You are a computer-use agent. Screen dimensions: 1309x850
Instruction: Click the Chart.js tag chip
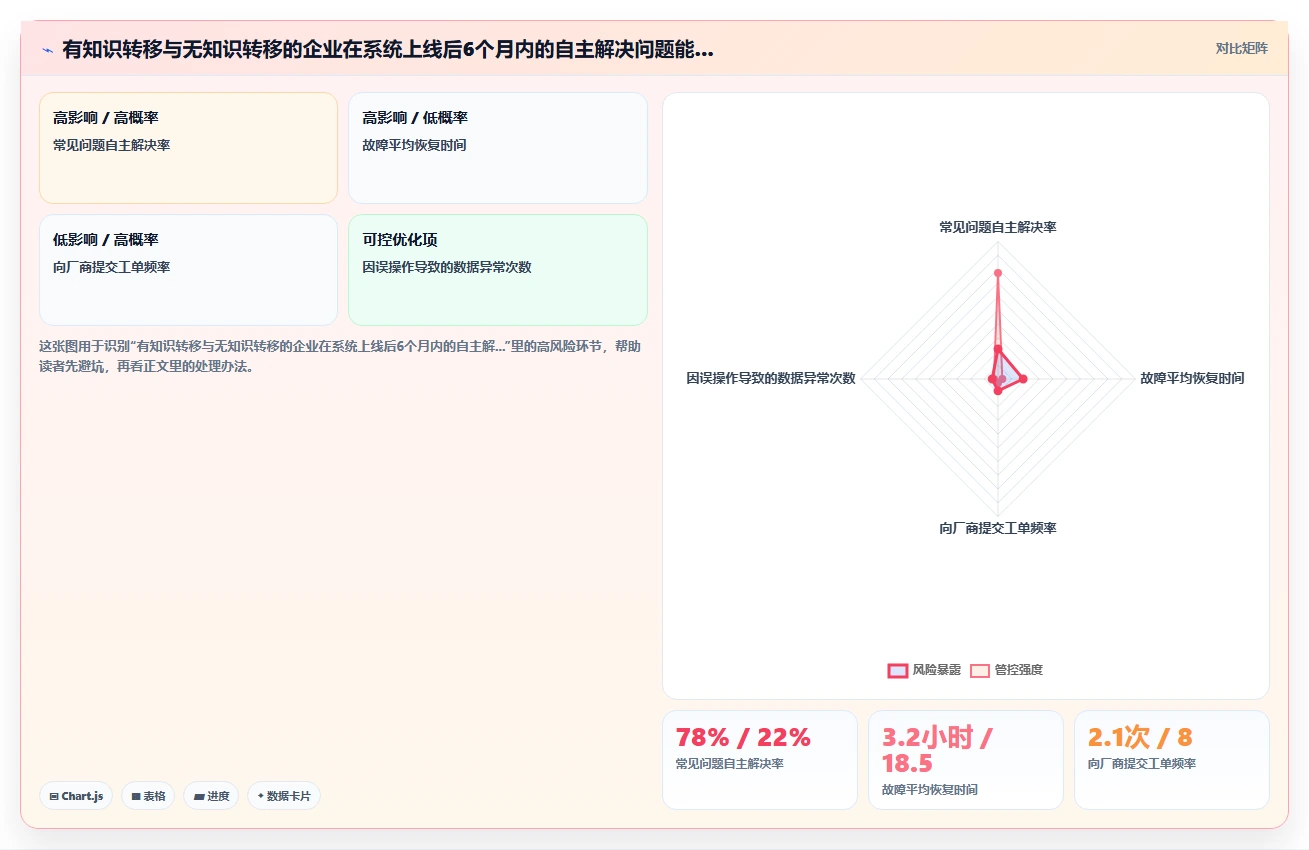pyautogui.click(x=76, y=796)
